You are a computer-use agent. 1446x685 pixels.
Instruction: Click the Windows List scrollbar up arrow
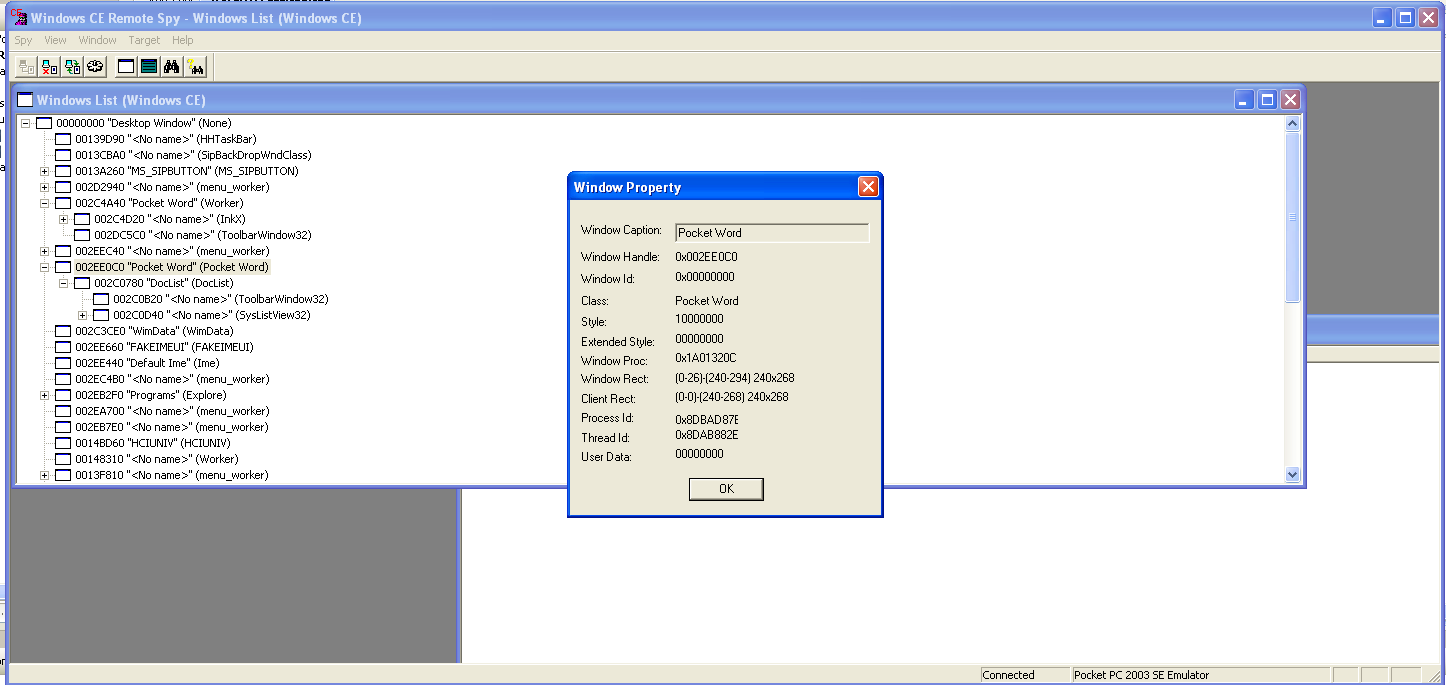click(x=1291, y=124)
